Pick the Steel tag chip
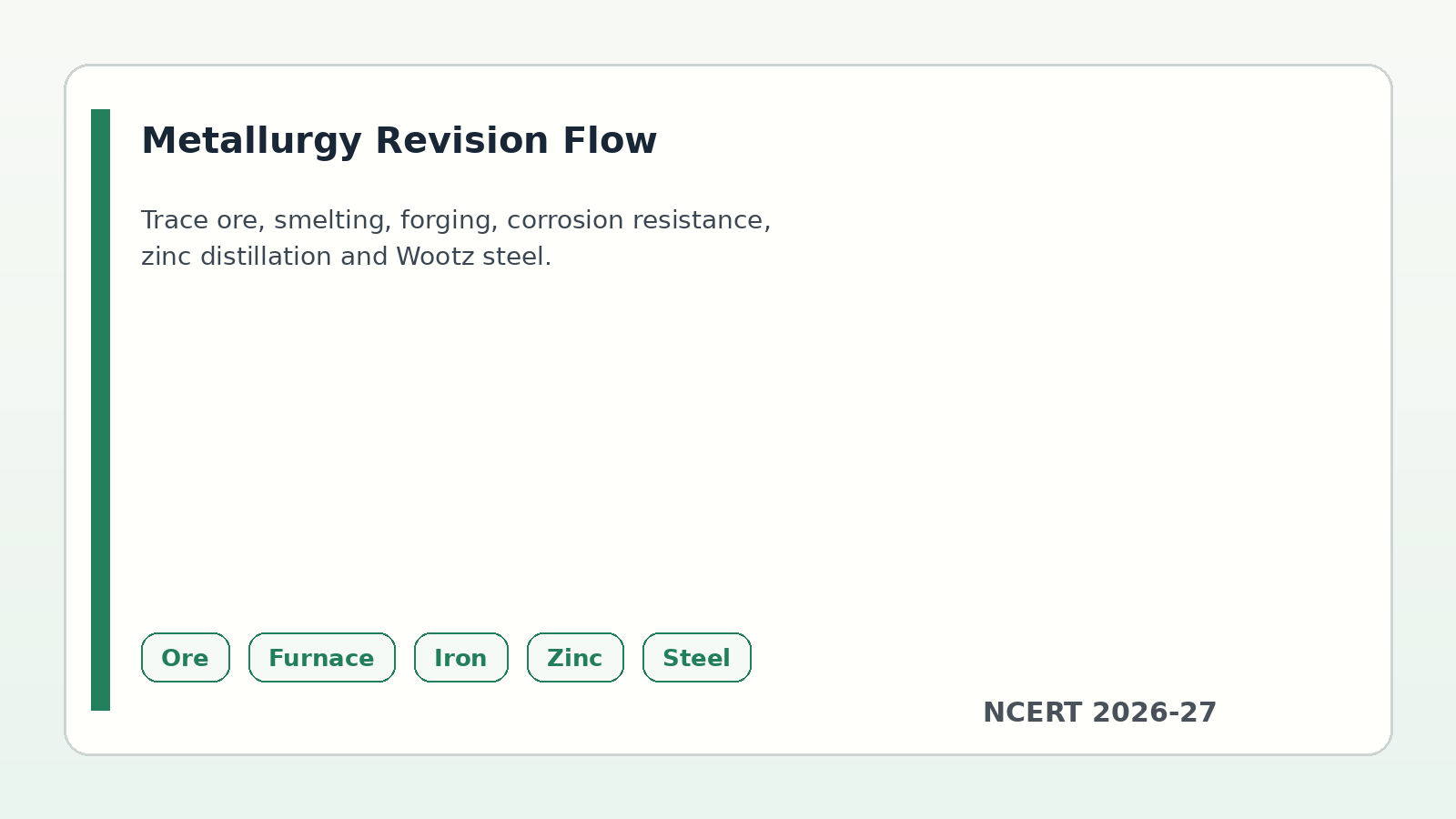1456x819 pixels. 697,657
